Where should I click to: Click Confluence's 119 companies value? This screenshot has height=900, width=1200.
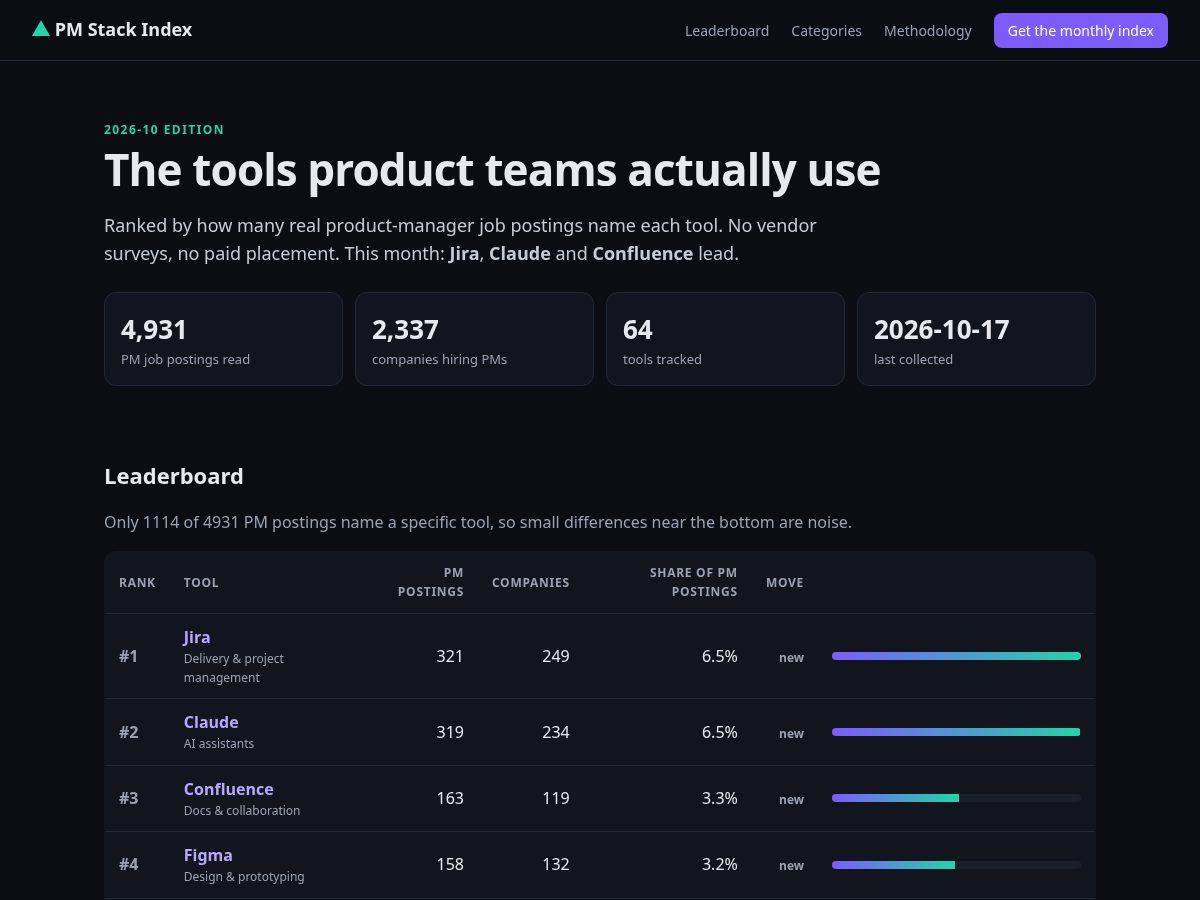[556, 798]
